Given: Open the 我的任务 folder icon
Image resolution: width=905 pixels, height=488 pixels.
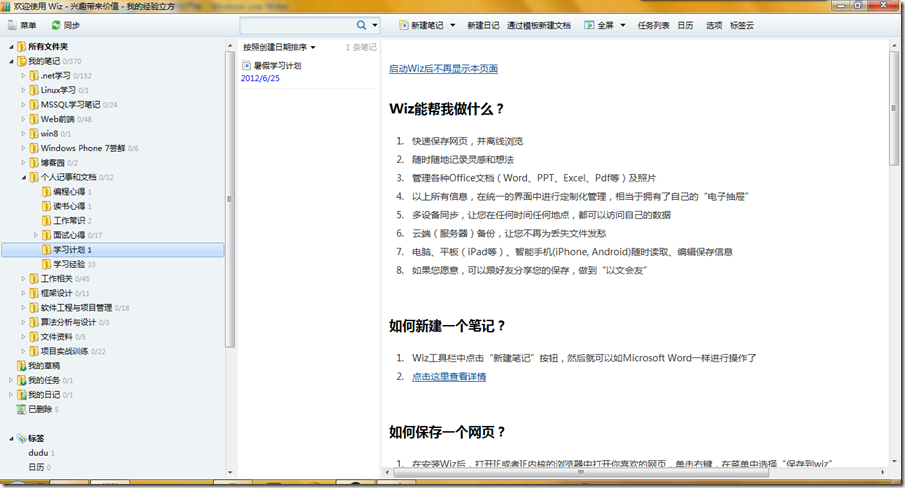Looking at the screenshot, I should (x=21, y=380).
